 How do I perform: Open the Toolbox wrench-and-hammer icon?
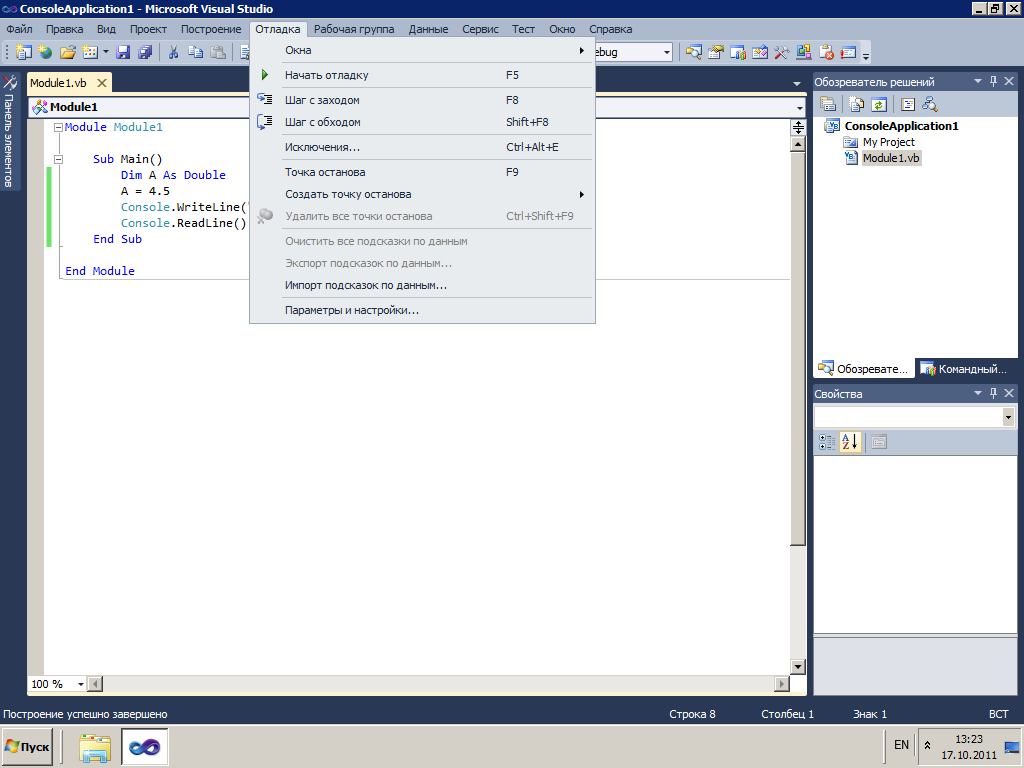point(9,83)
